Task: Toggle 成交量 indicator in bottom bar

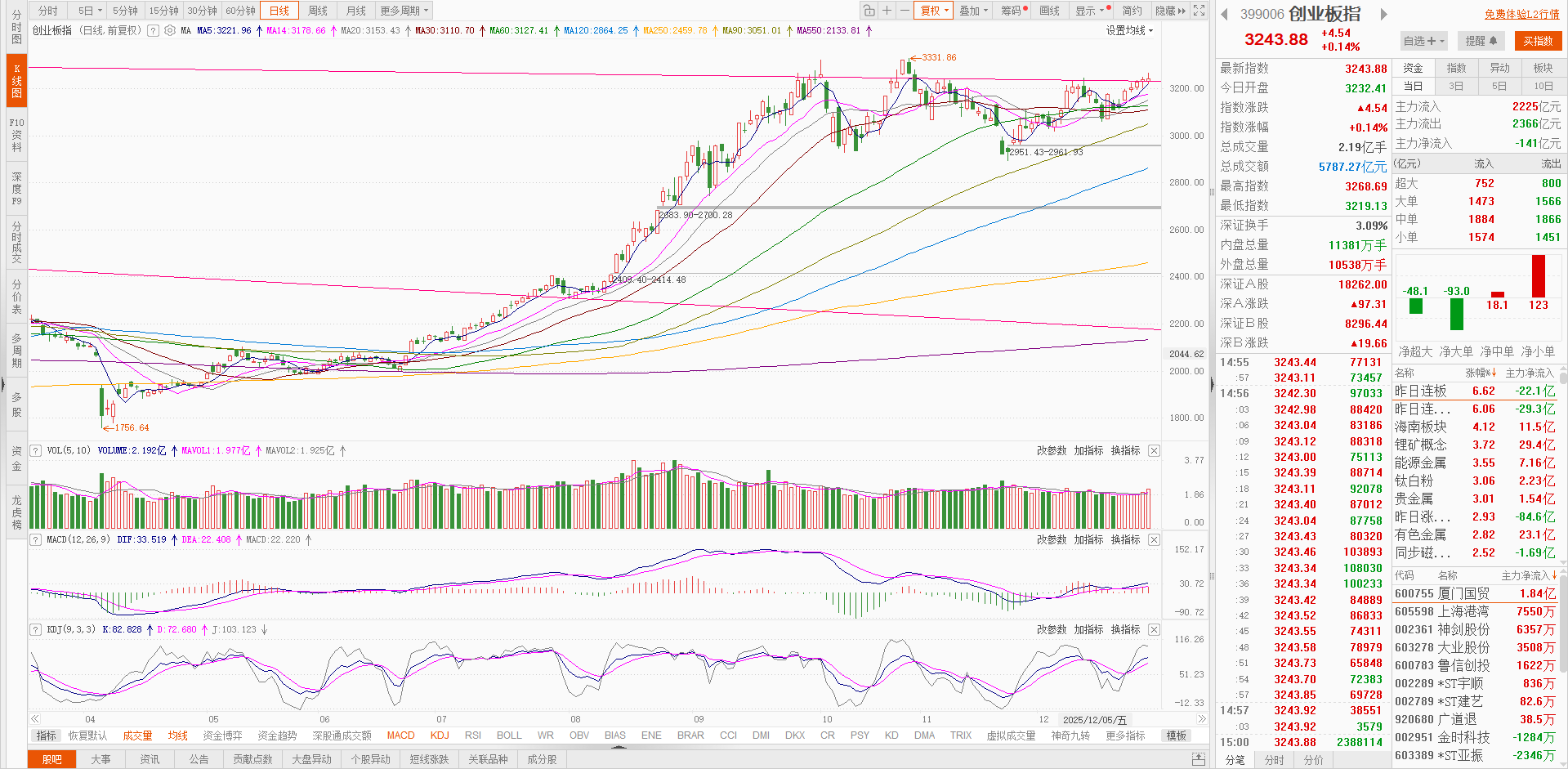Action: point(137,735)
